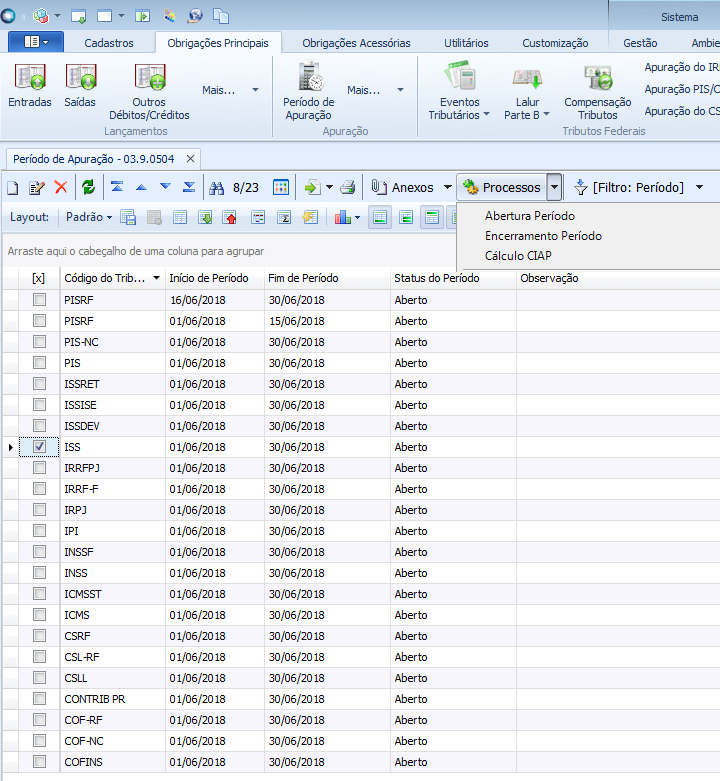Image resolution: width=720 pixels, height=781 pixels.
Task: Click the grid with green down arrow icon
Action: [205, 217]
